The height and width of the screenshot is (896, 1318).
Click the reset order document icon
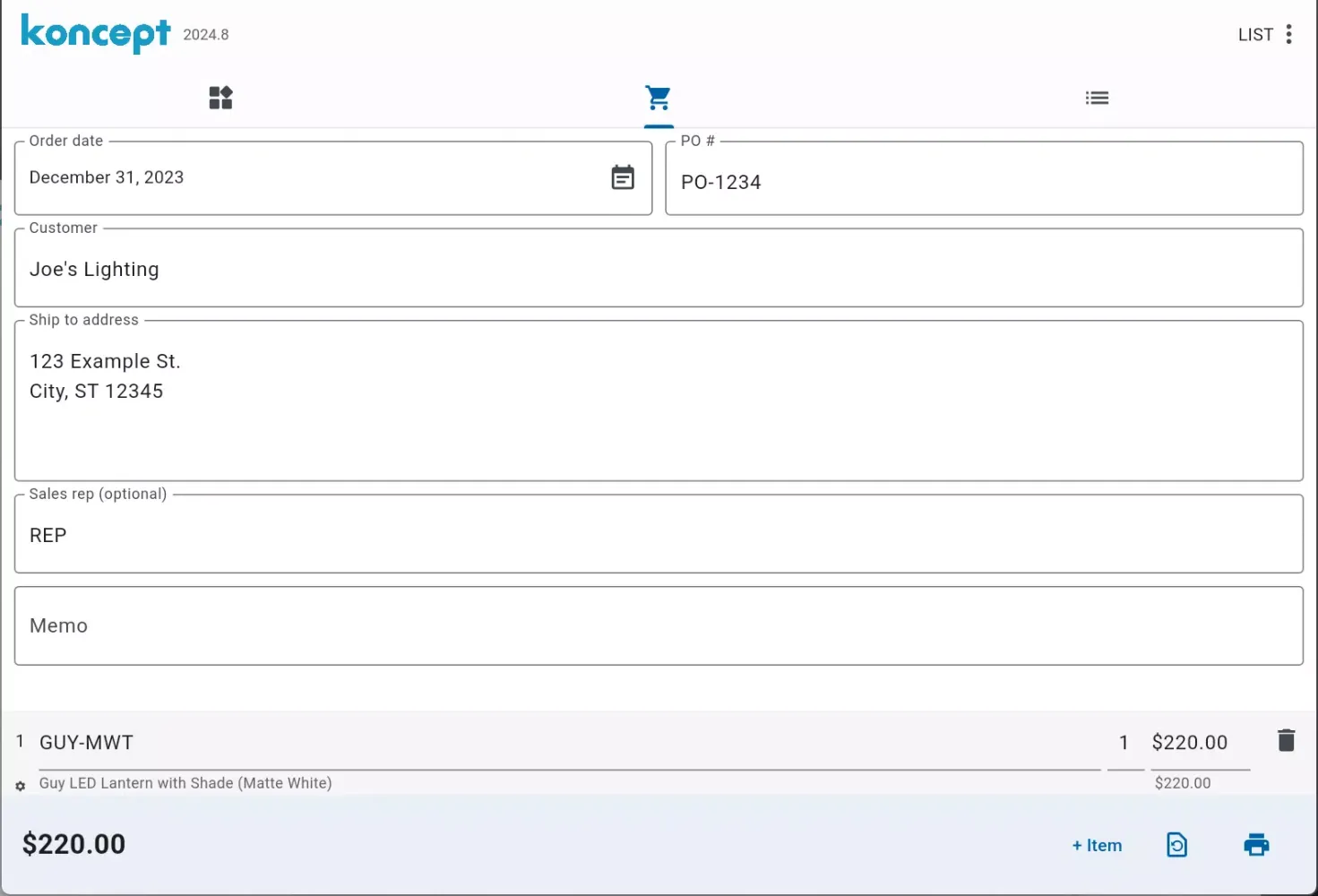[x=1176, y=845]
